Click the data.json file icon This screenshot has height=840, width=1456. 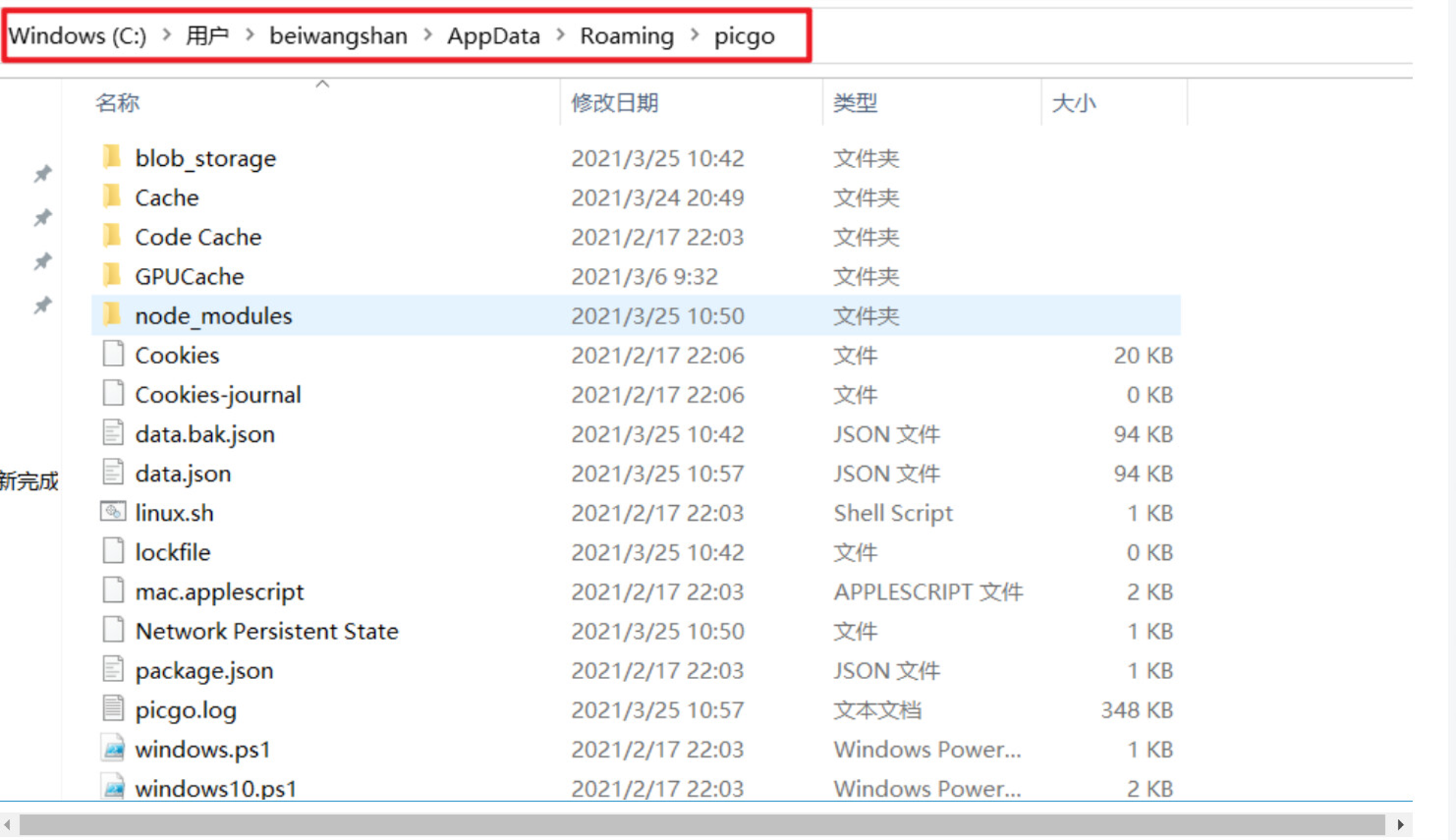pyautogui.click(x=113, y=472)
